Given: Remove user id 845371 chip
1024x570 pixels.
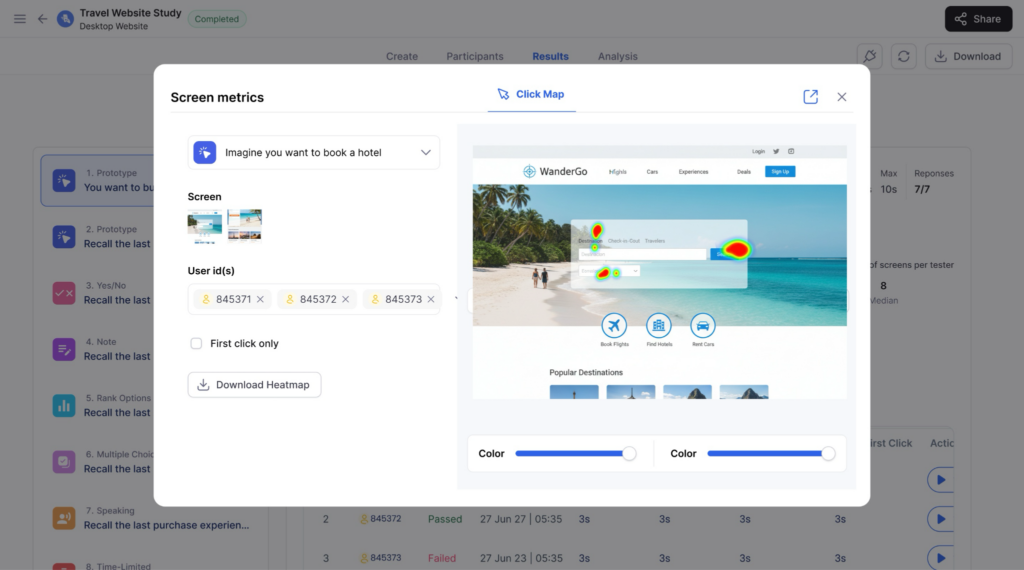Looking at the screenshot, I should pyautogui.click(x=260, y=299).
